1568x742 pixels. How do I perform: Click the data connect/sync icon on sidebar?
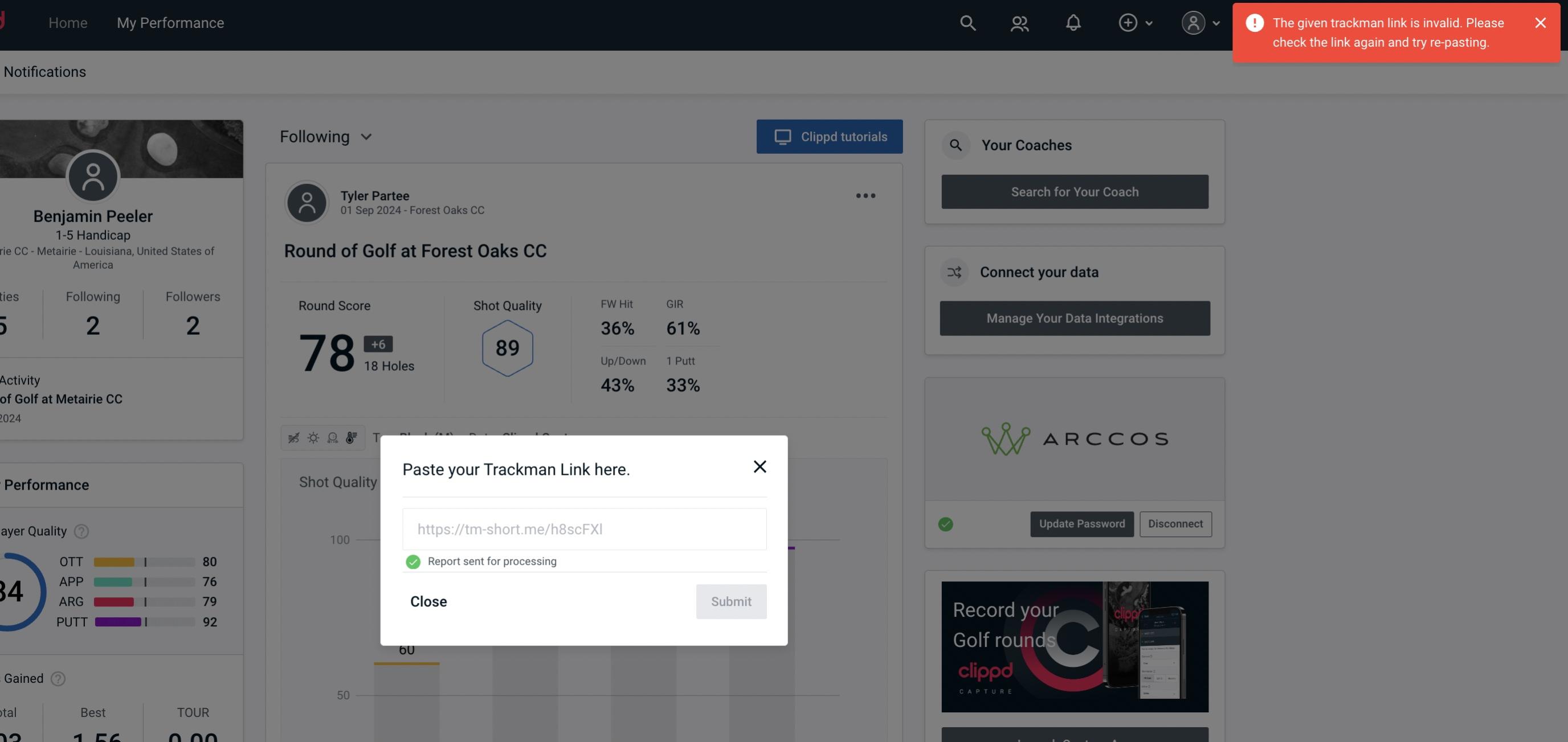955,271
